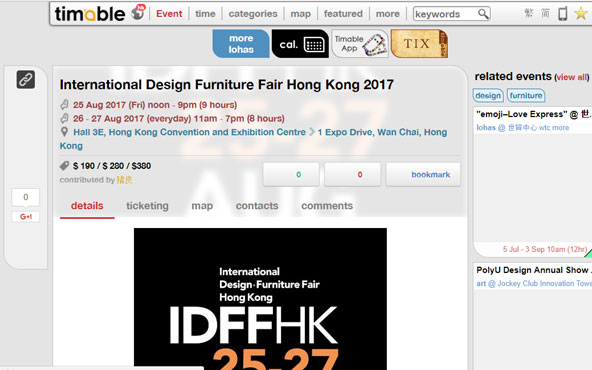The height and width of the screenshot is (370, 592).
Task: Switch to the ticketing tab
Action: click(147, 206)
